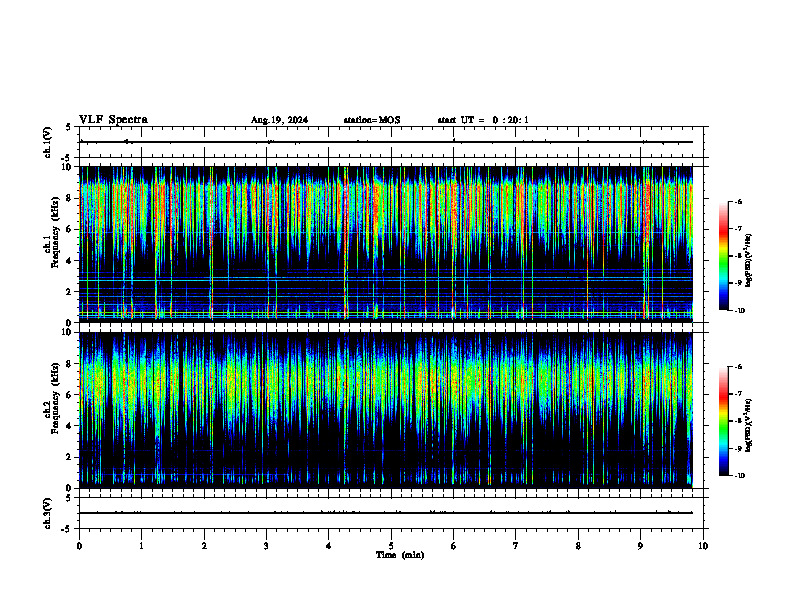The width and height of the screenshot is (792, 612).
Task: Click the ch.2 spectrogram color scale bar
Action: click(724, 421)
